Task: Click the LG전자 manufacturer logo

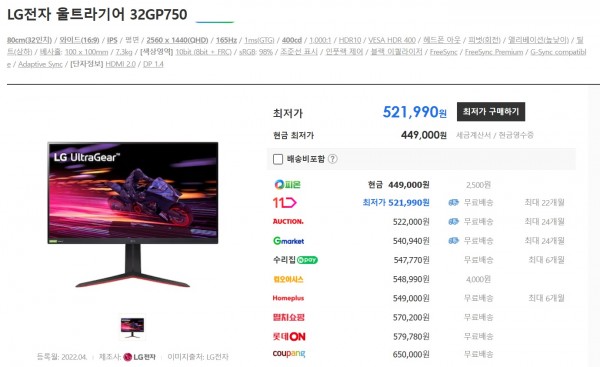Action: 139,357
